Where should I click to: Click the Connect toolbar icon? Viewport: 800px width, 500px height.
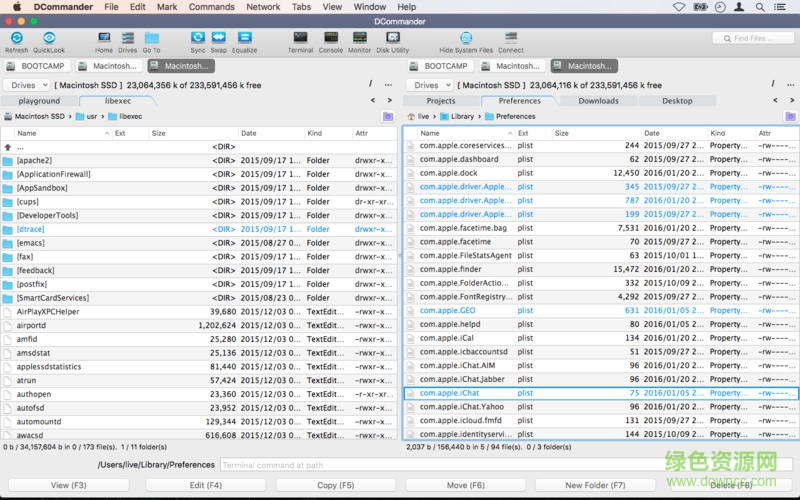(510, 40)
